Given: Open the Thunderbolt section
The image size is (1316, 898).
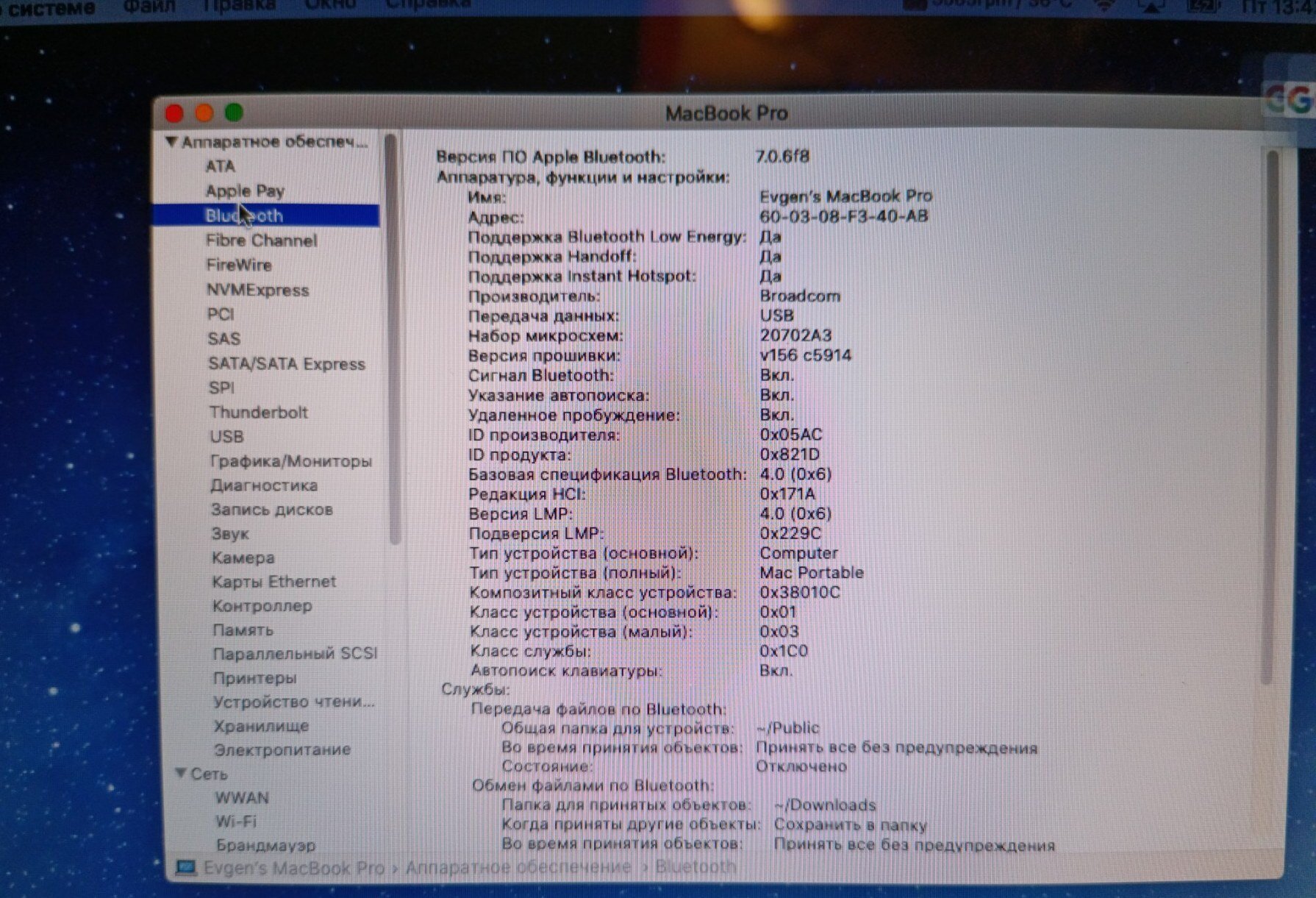Looking at the screenshot, I should (x=258, y=412).
